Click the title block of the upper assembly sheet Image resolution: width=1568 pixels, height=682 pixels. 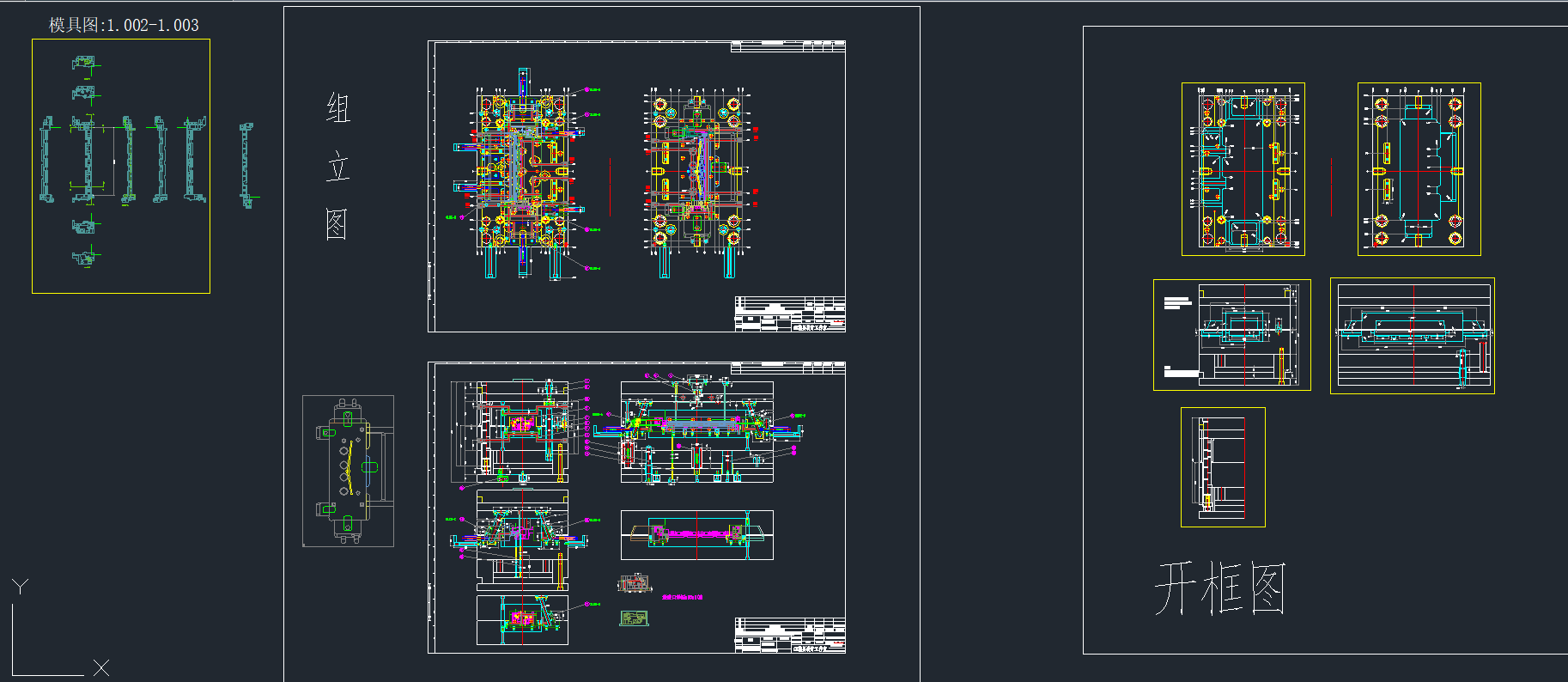[789, 314]
